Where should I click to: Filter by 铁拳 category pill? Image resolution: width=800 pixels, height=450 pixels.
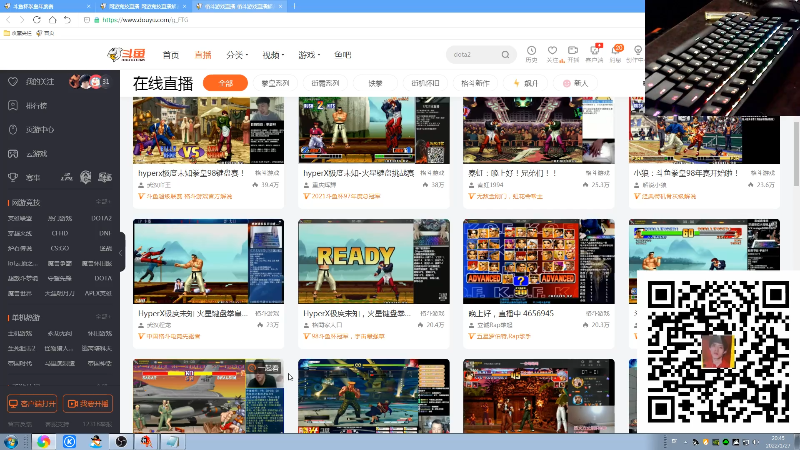(x=375, y=83)
